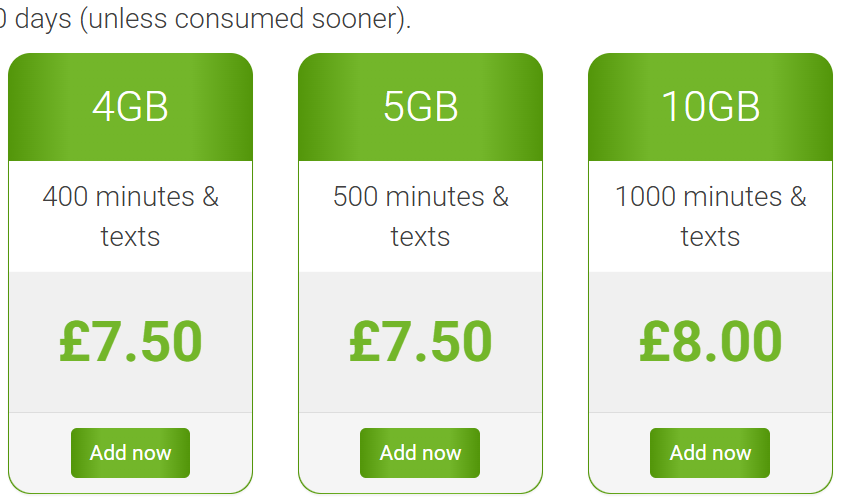Click the £7.50 price on 4GB card
This screenshot has width=856, height=499.
pyautogui.click(x=130, y=342)
